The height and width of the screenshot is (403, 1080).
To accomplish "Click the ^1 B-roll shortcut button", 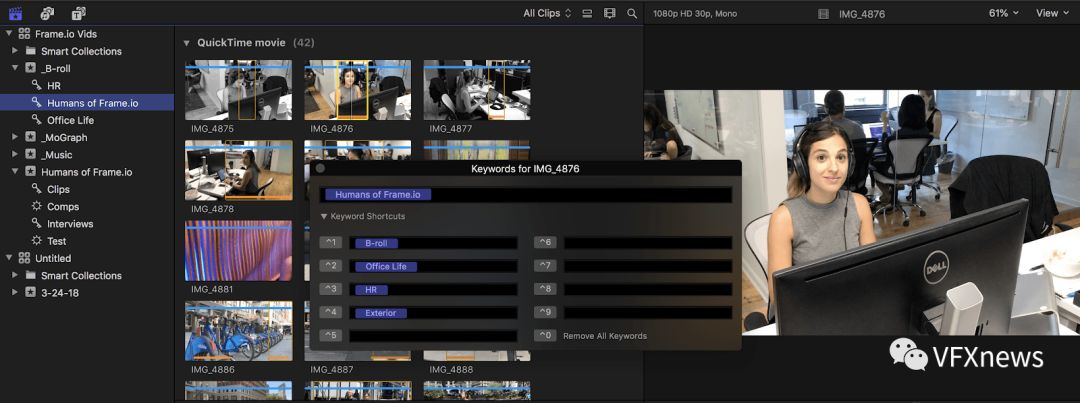I will [330, 243].
